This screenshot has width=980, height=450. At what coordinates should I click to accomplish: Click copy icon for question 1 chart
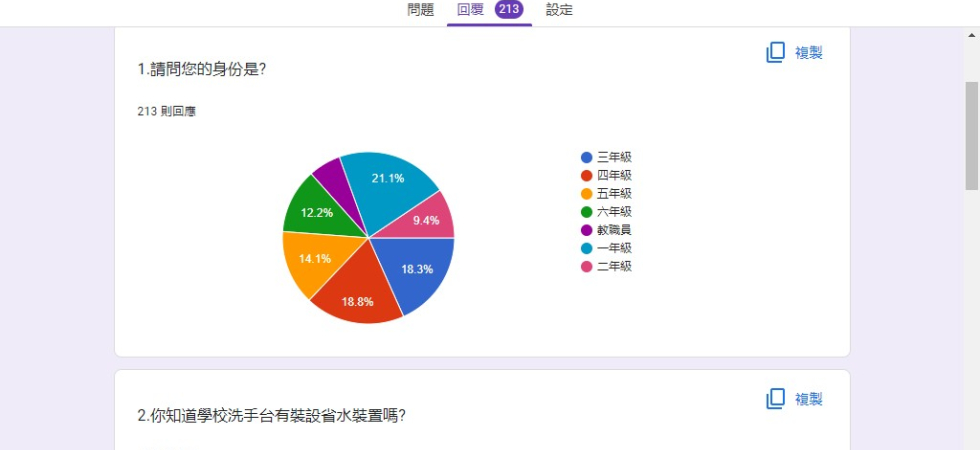tap(776, 53)
